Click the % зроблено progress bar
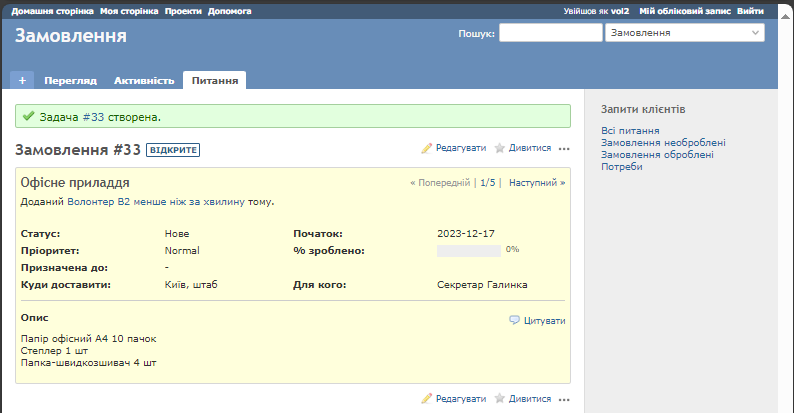Viewport: 794px width, 413px height. [468, 250]
